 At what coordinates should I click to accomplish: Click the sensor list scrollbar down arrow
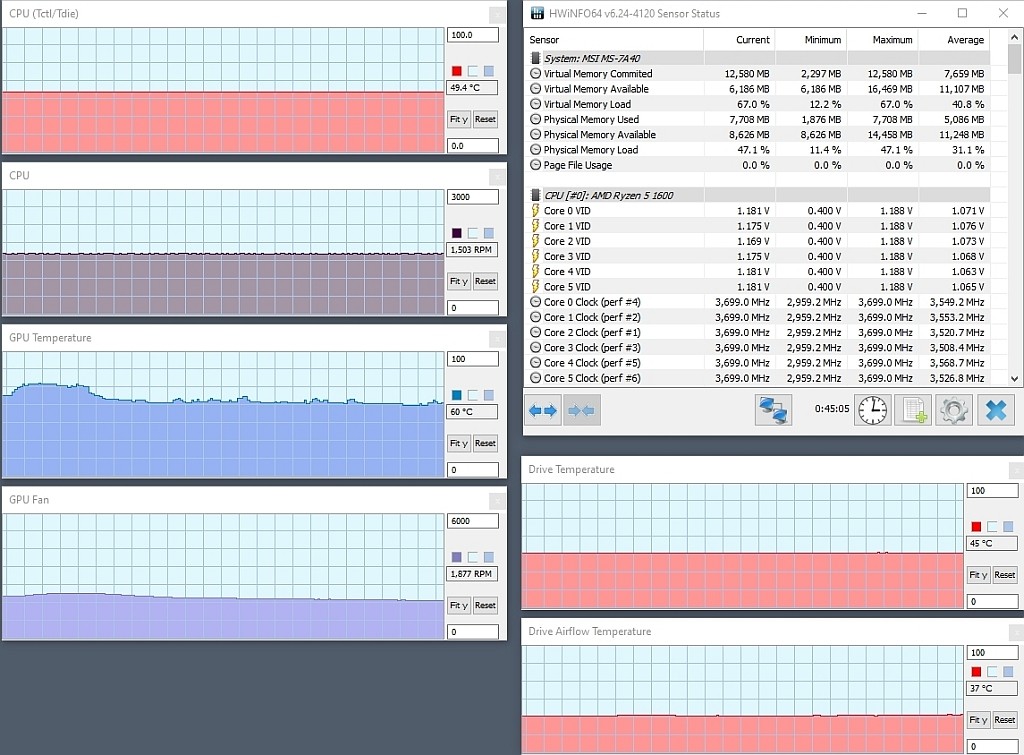click(x=1014, y=378)
